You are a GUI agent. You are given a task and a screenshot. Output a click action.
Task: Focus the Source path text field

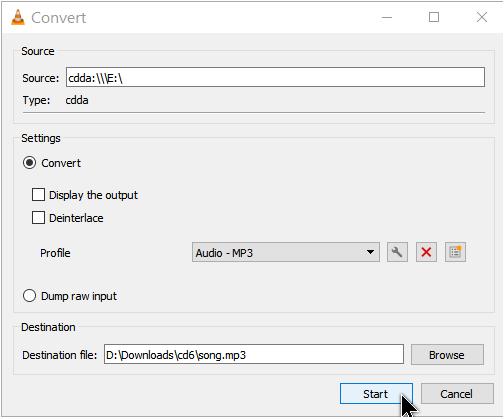click(x=275, y=77)
